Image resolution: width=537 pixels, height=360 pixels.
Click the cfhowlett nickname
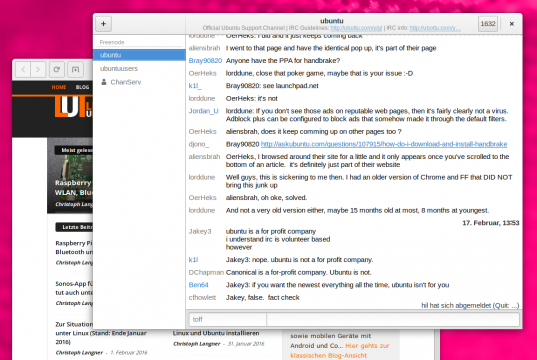[x=202, y=298]
